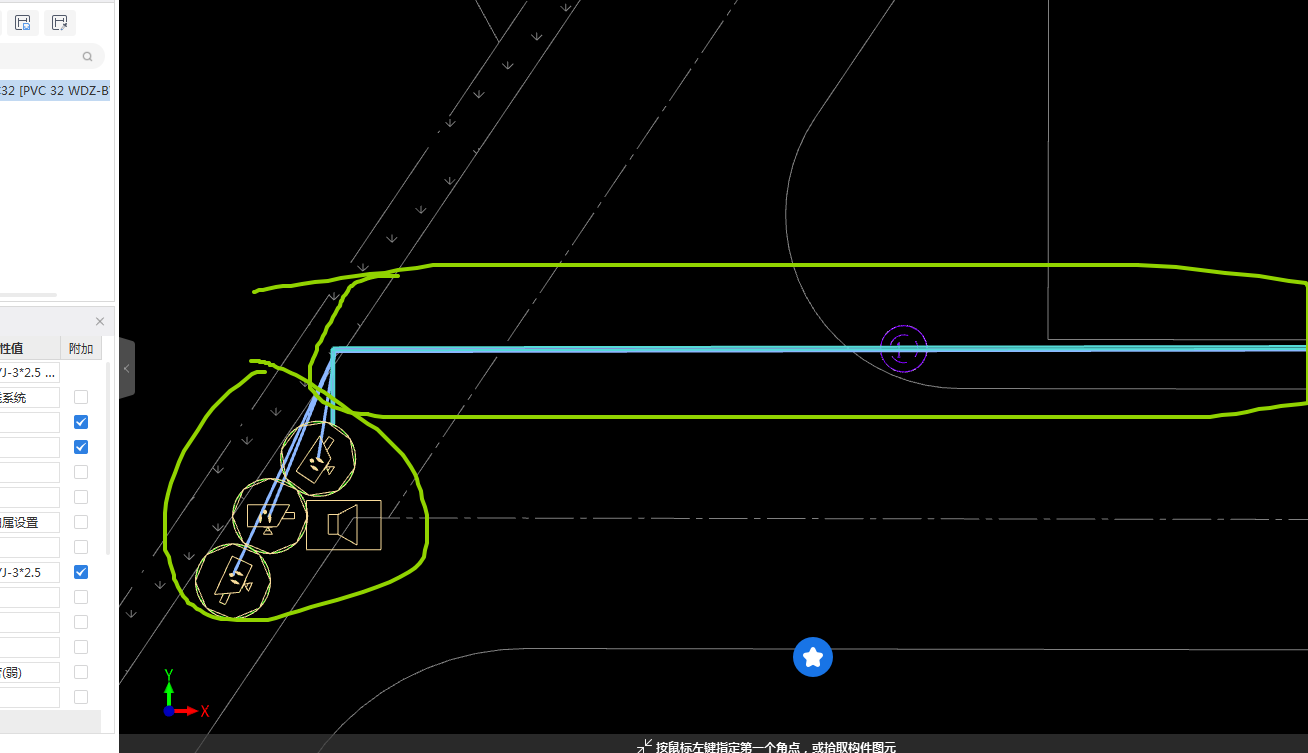This screenshot has height=753, width=1308.
Task: Toggle the 附加 checkbox beside '(弱)' value
Action: pyautogui.click(x=81, y=672)
